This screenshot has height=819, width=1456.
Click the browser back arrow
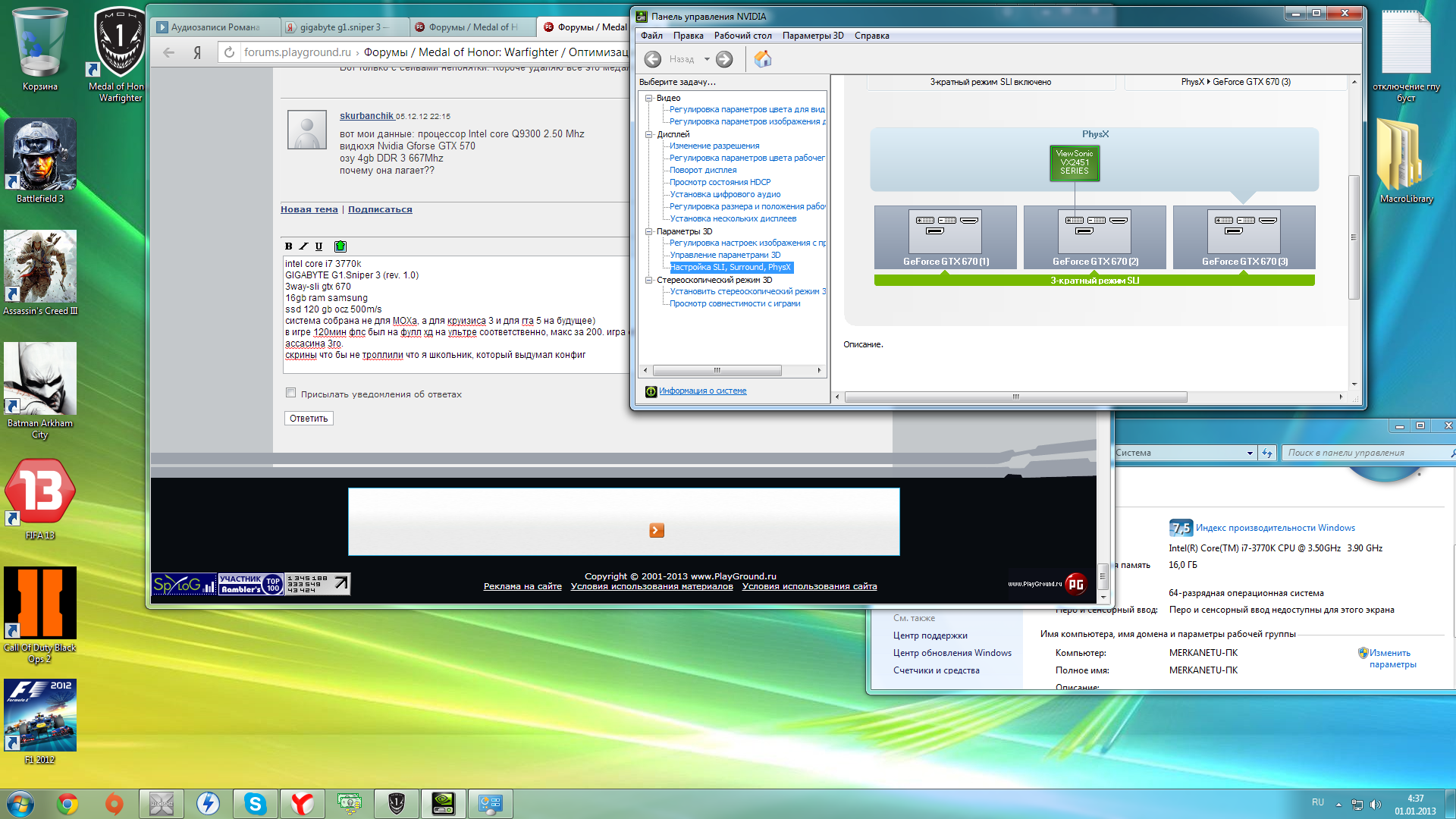point(169,52)
